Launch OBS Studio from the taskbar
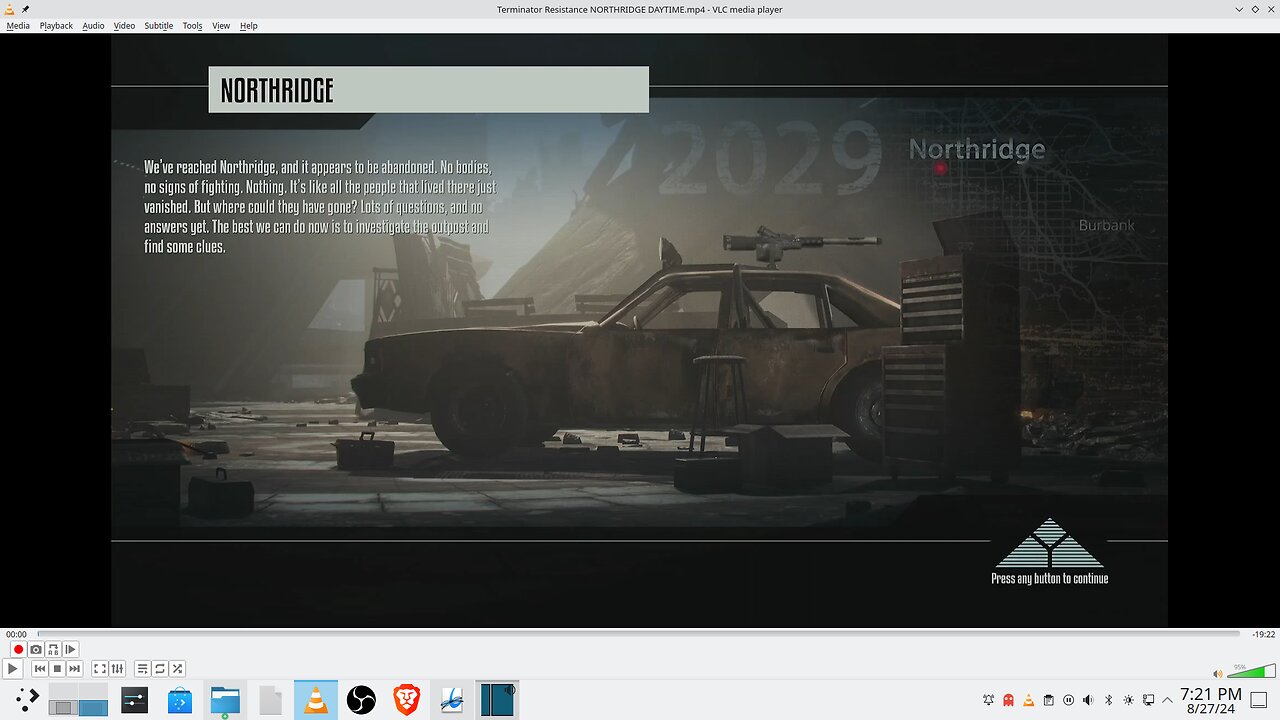Image resolution: width=1280 pixels, height=720 pixels. coord(361,699)
